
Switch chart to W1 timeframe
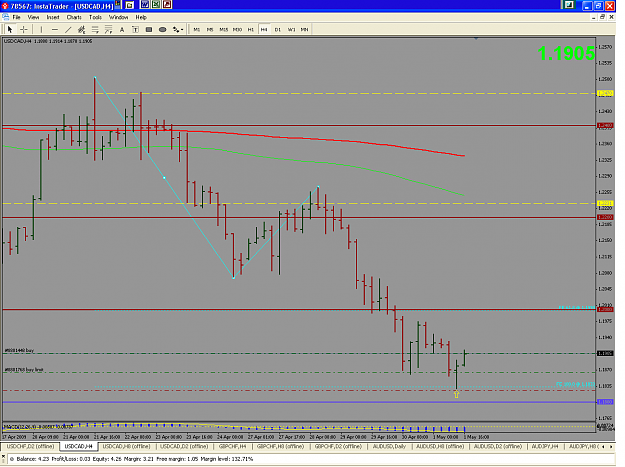291,29
